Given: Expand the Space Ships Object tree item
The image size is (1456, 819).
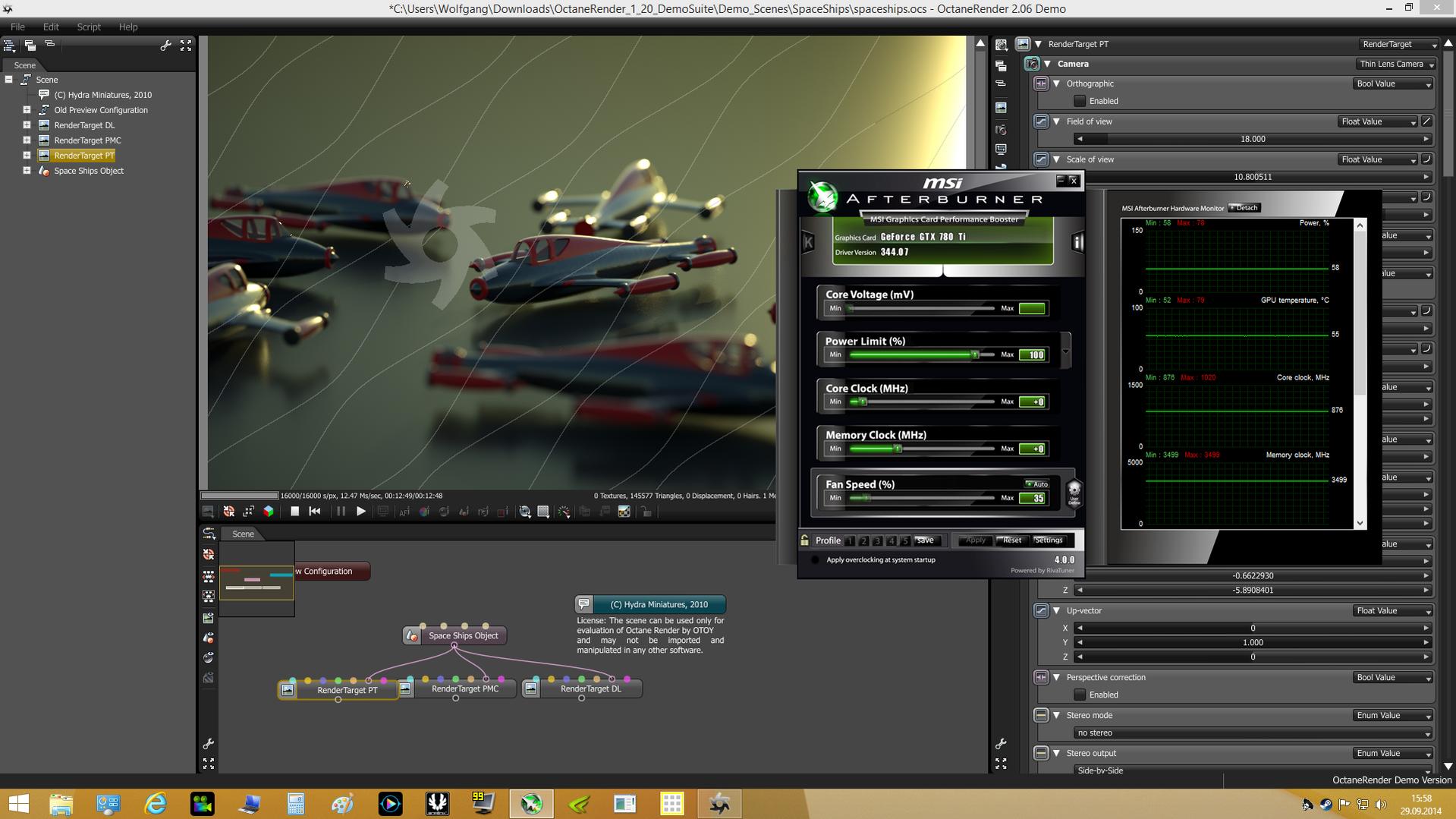Looking at the screenshot, I should coord(27,171).
